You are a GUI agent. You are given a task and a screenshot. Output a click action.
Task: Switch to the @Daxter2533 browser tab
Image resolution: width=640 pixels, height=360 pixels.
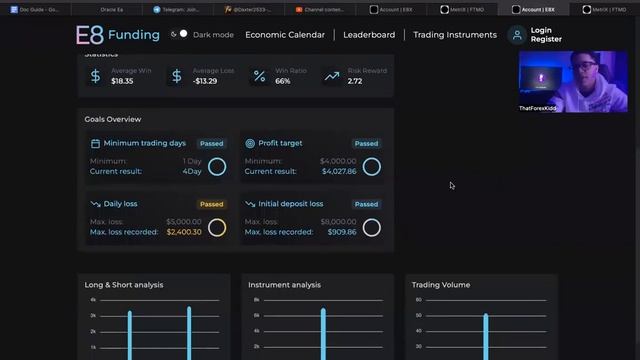[249, 9]
